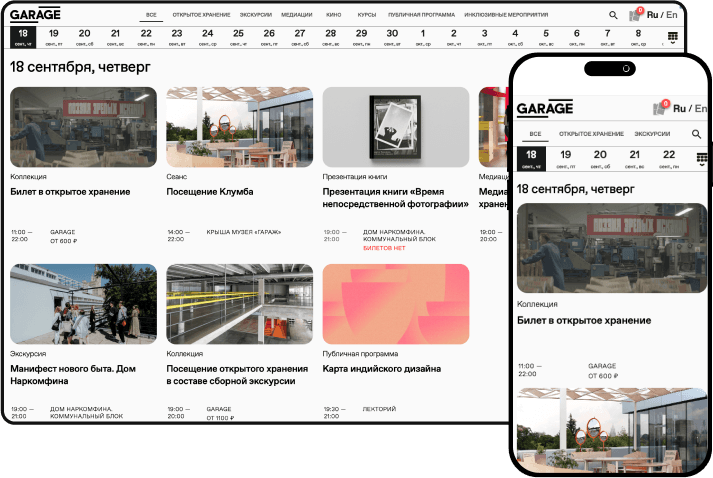Select date 25 in the desktop date bar
The width and height of the screenshot is (713, 478).
coord(238,38)
